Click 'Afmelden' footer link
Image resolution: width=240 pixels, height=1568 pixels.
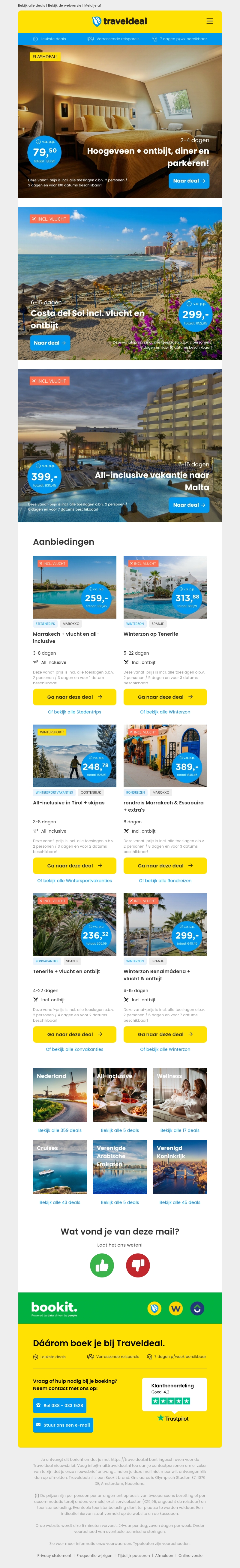click(164, 1555)
